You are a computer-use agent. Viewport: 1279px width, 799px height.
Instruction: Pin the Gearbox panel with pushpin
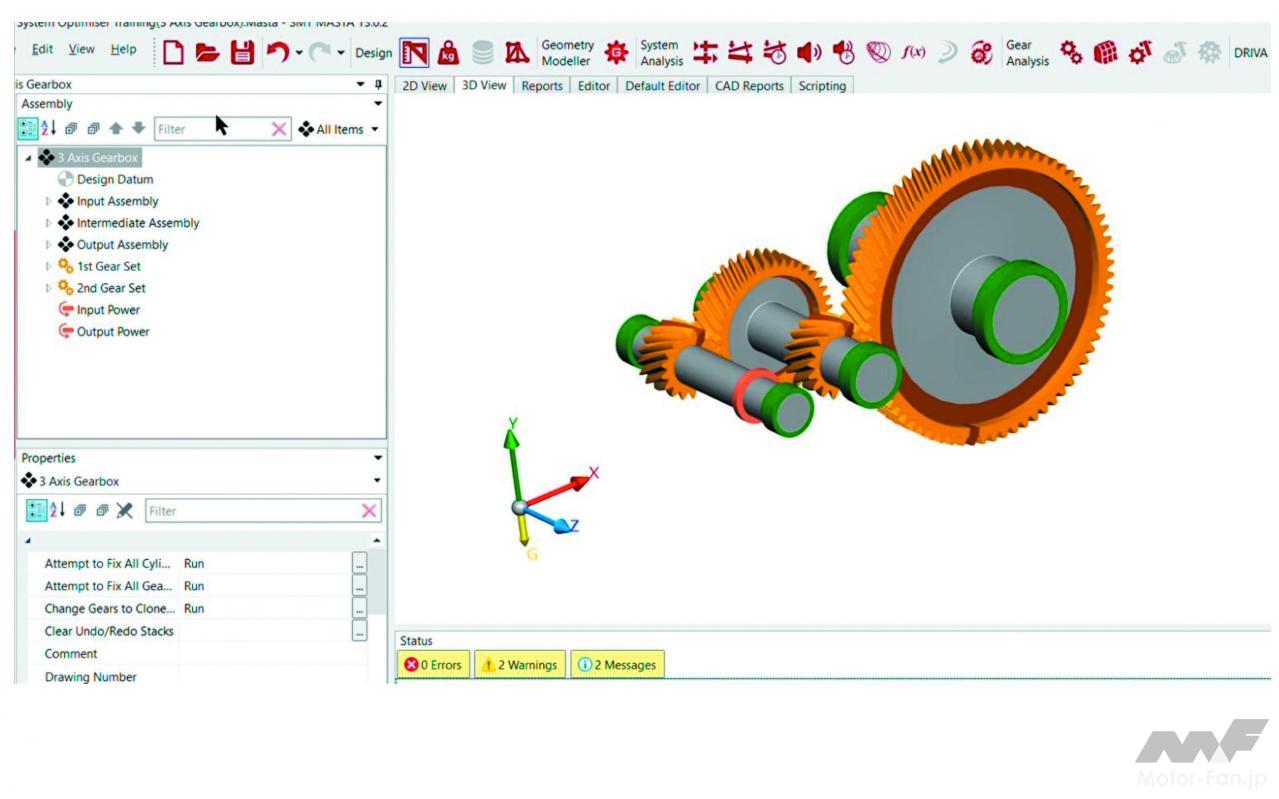(378, 85)
